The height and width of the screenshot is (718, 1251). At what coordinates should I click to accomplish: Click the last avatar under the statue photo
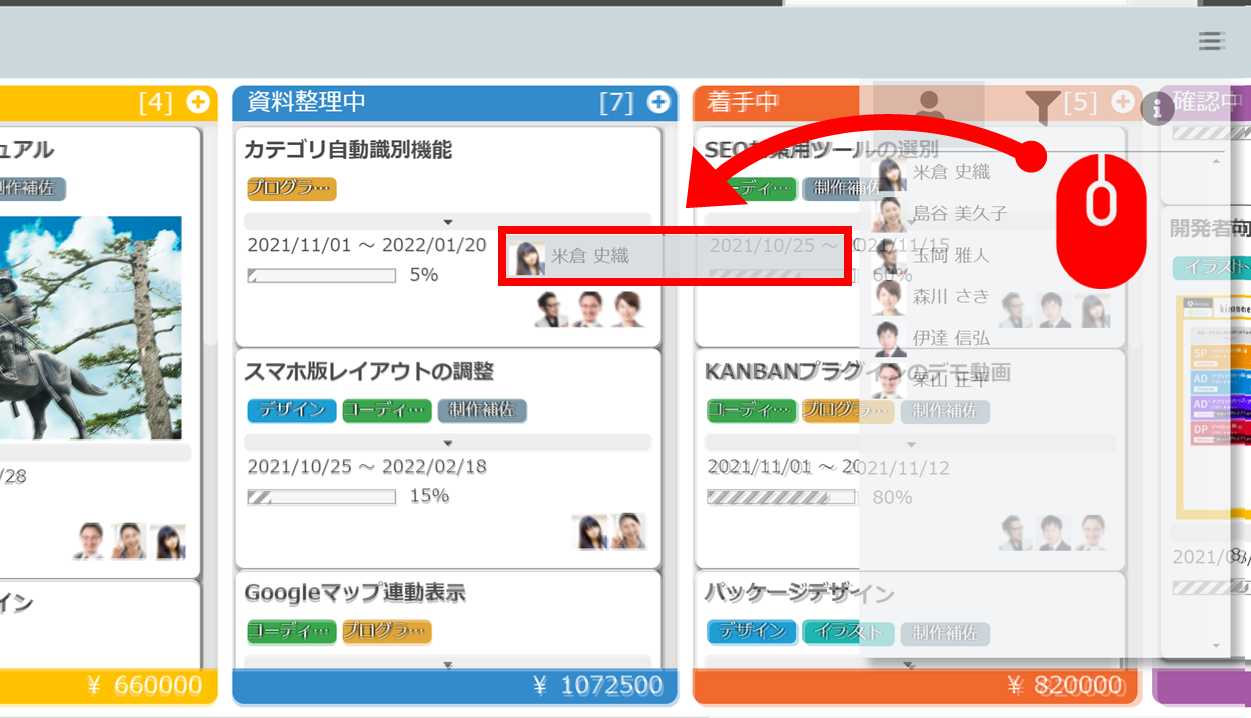(168, 541)
